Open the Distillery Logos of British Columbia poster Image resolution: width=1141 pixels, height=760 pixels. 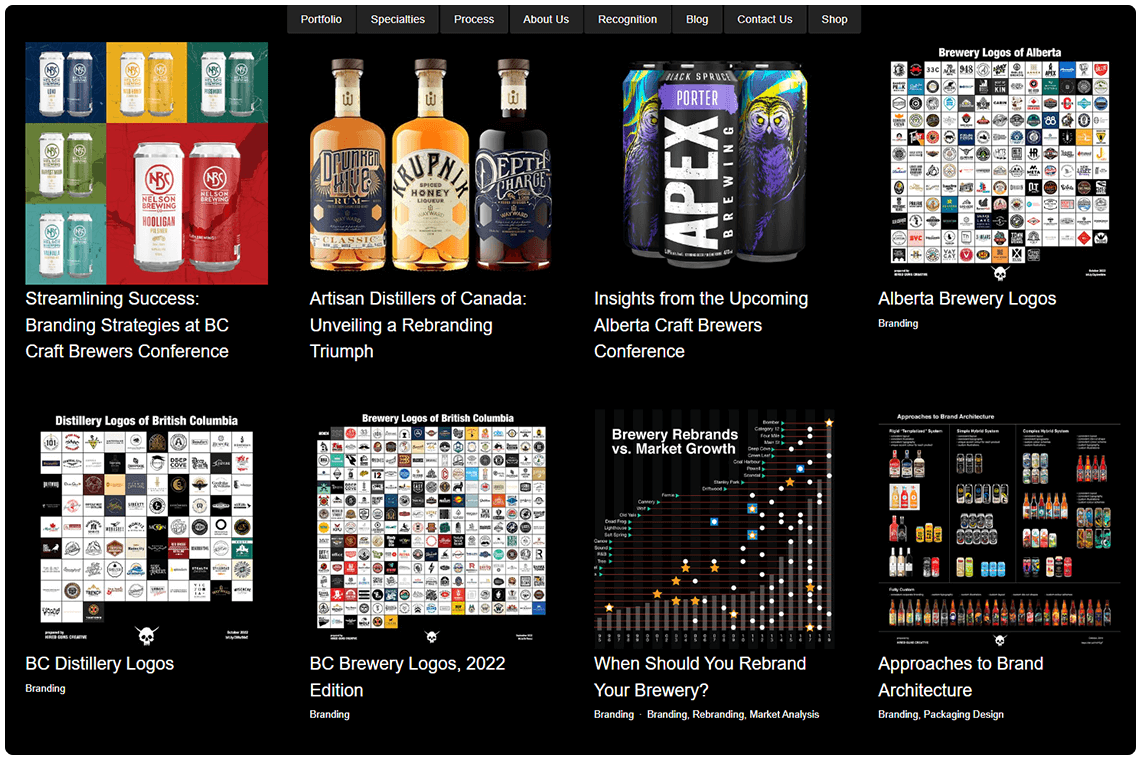tap(146, 529)
